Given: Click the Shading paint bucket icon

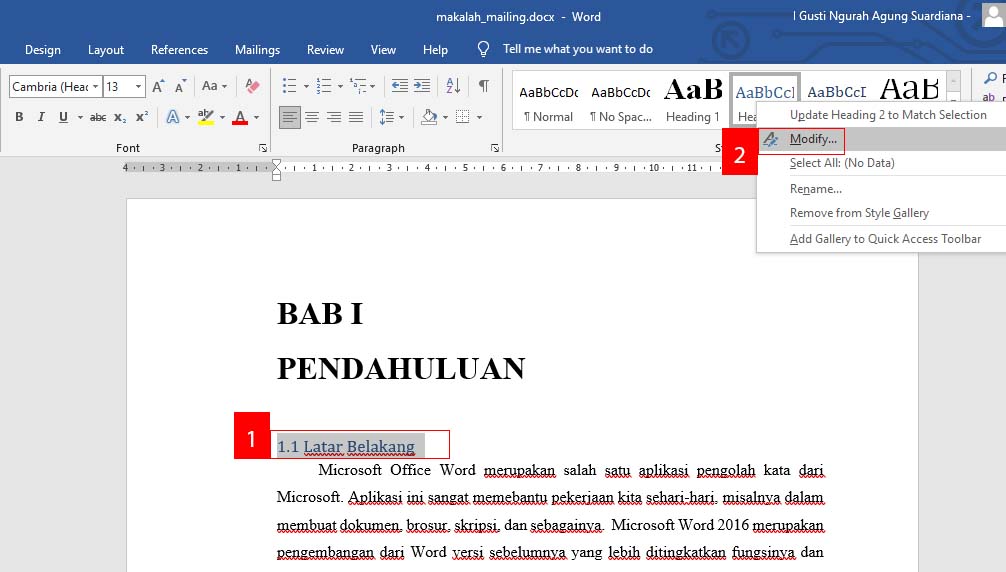Looking at the screenshot, I should point(429,117).
